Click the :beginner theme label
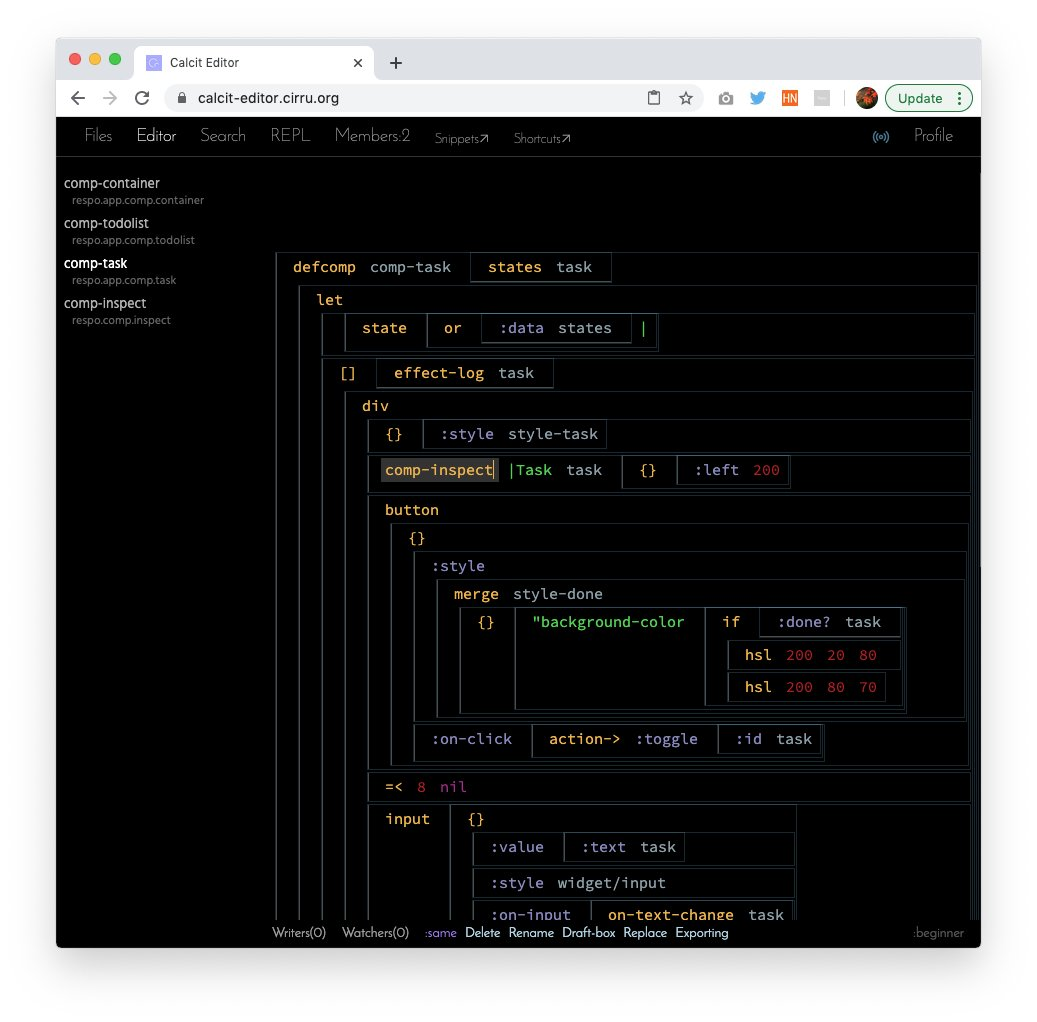Viewport: 1037px width, 1022px height. [x=938, y=933]
